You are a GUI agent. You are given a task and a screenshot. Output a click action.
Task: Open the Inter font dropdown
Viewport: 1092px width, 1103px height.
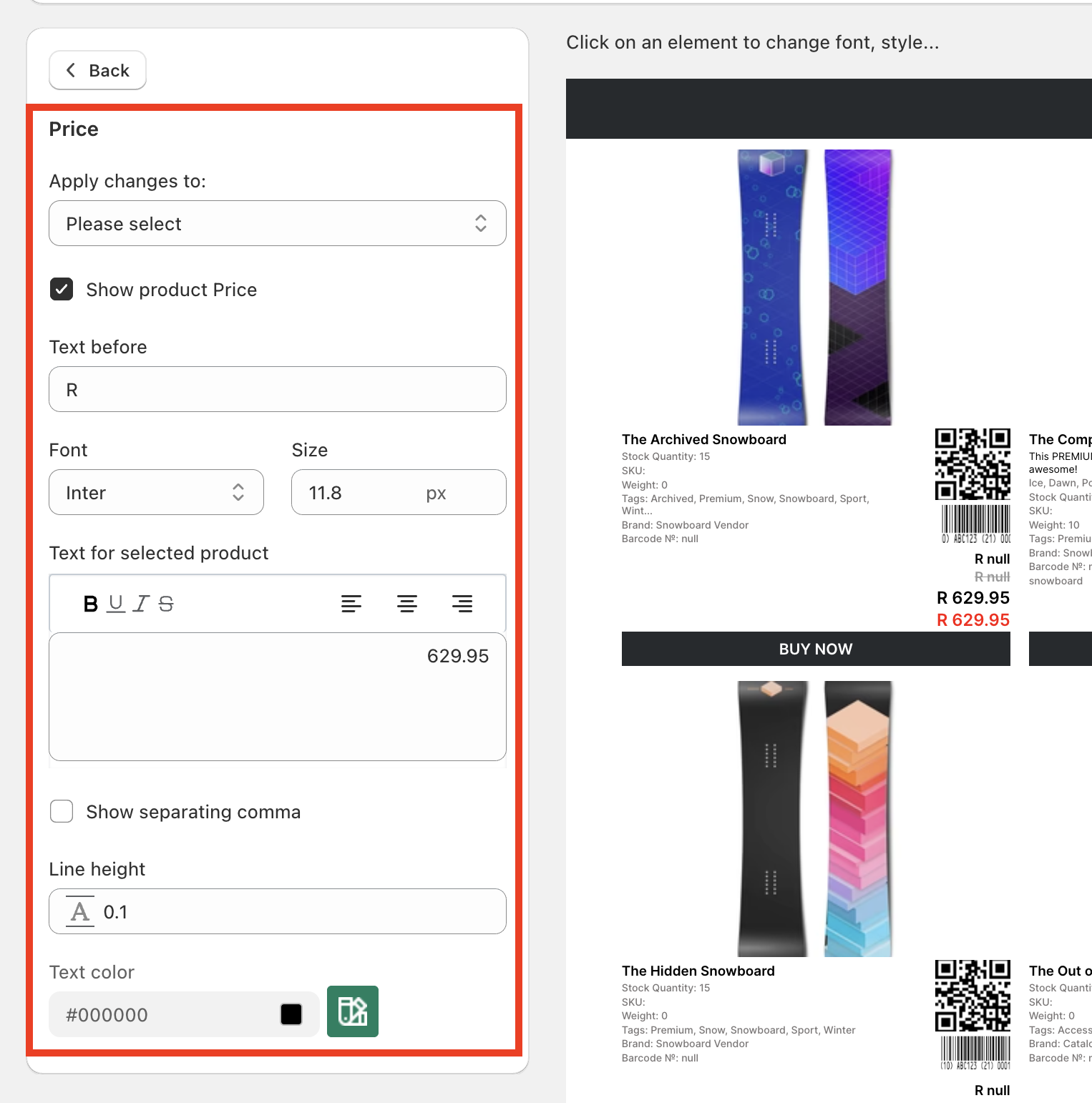156,492
